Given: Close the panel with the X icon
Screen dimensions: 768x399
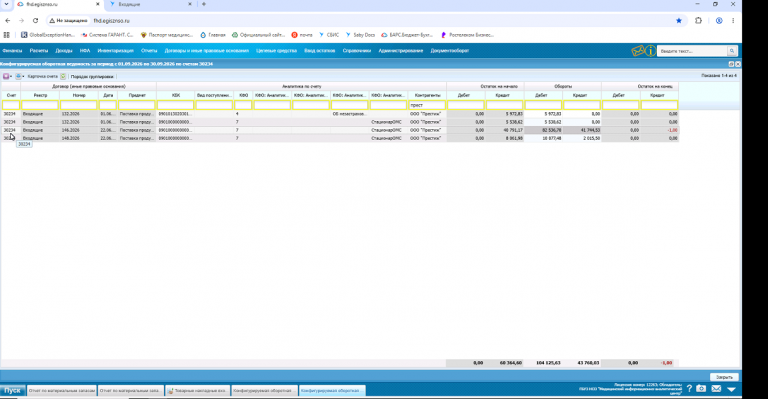Looking at the screenshot, I should [x=738, y=64].
